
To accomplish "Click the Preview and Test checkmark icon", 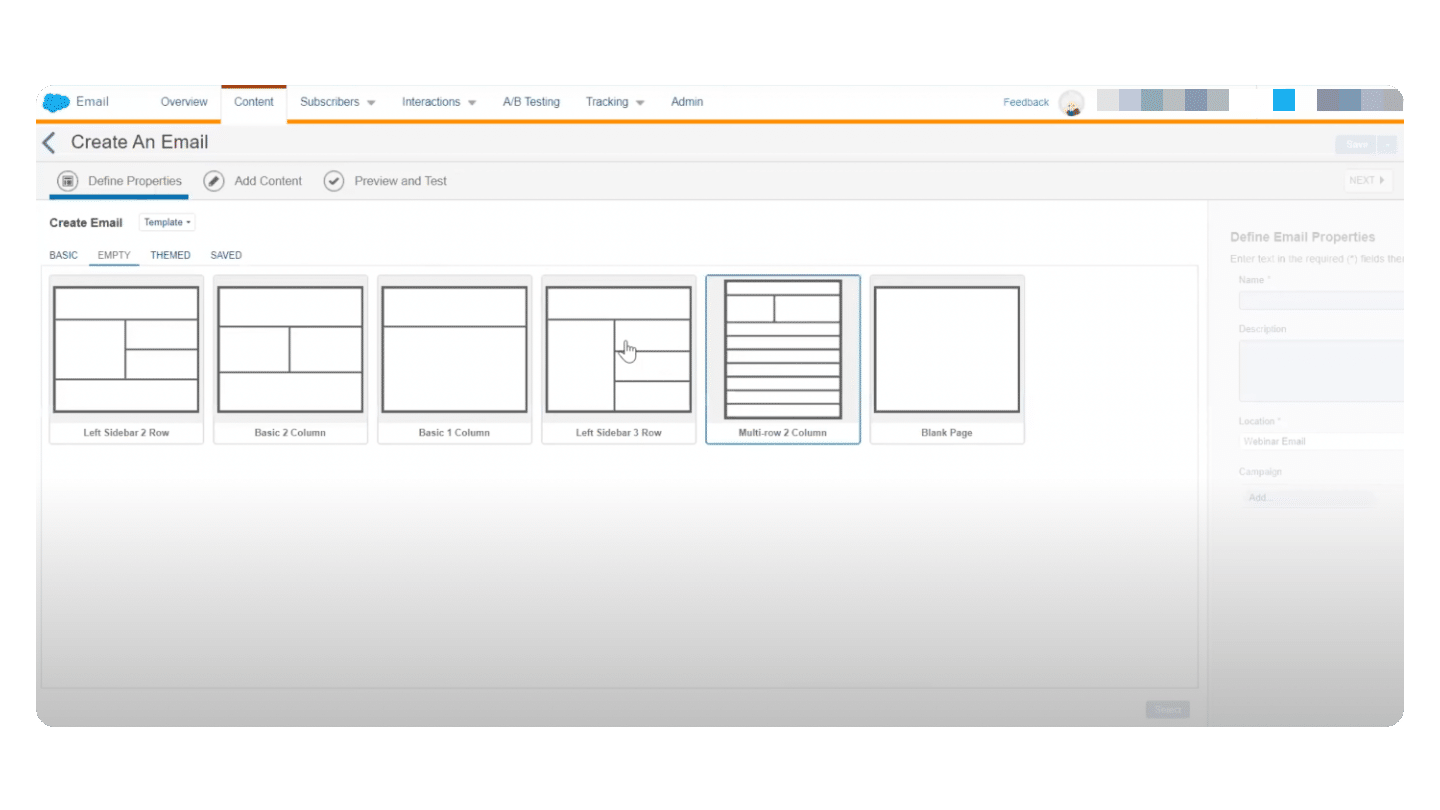I will tap(334, 181).
